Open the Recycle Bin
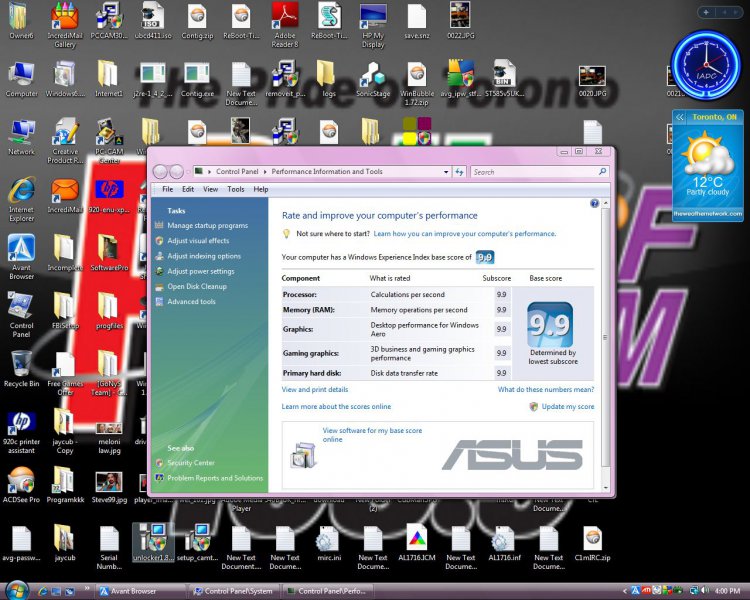This screenshot has height=600, width=750. [x=21, y=369]
